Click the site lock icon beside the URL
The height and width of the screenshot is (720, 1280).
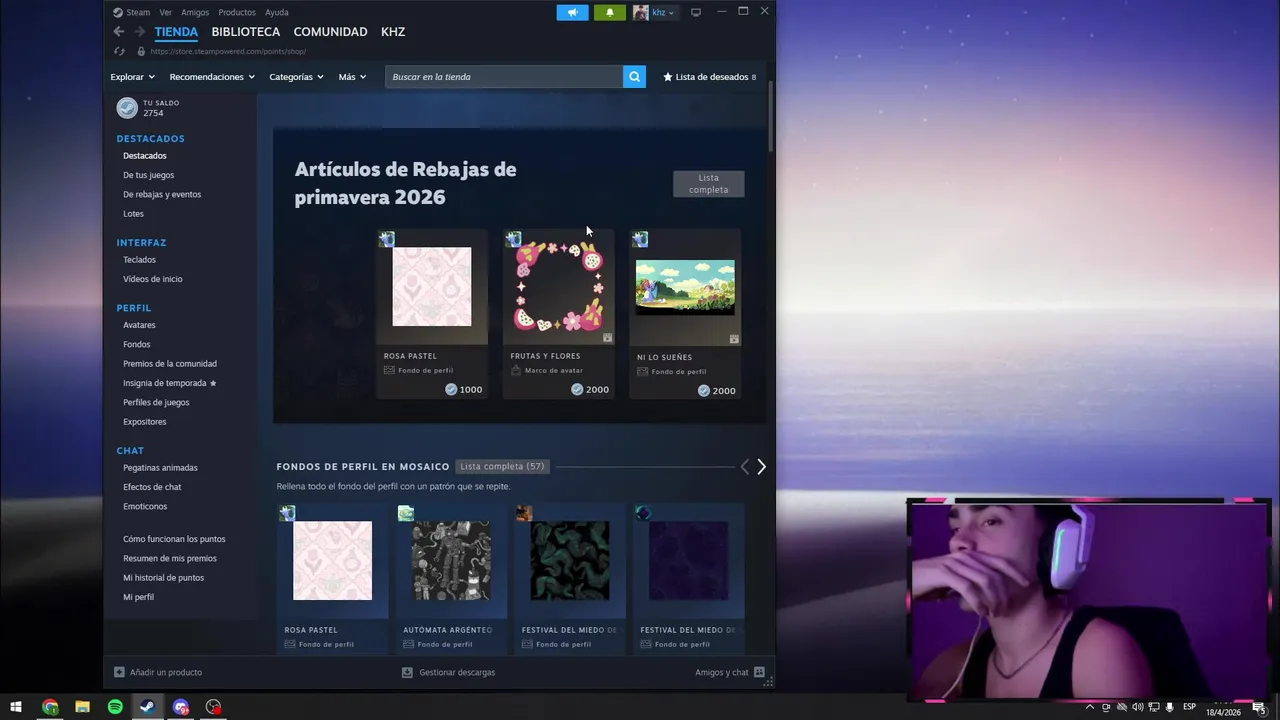141,51
